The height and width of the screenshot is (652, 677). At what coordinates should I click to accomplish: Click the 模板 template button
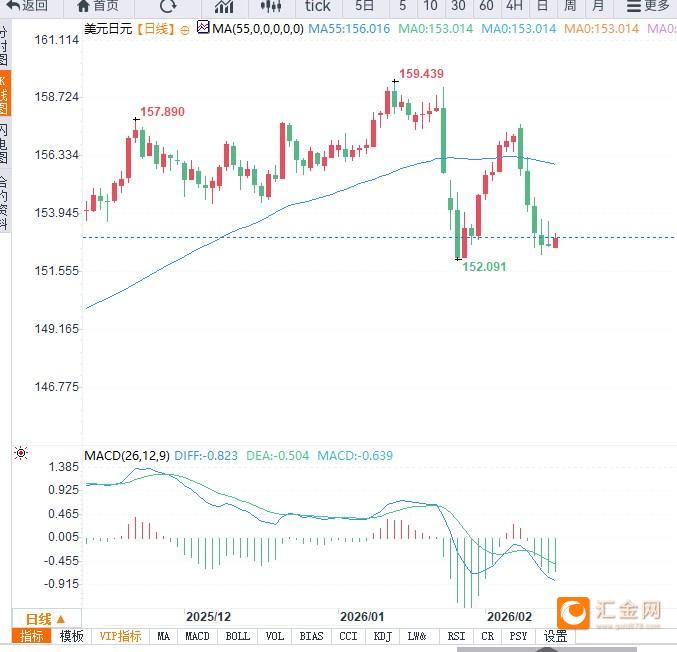click(x=72, y=636)
